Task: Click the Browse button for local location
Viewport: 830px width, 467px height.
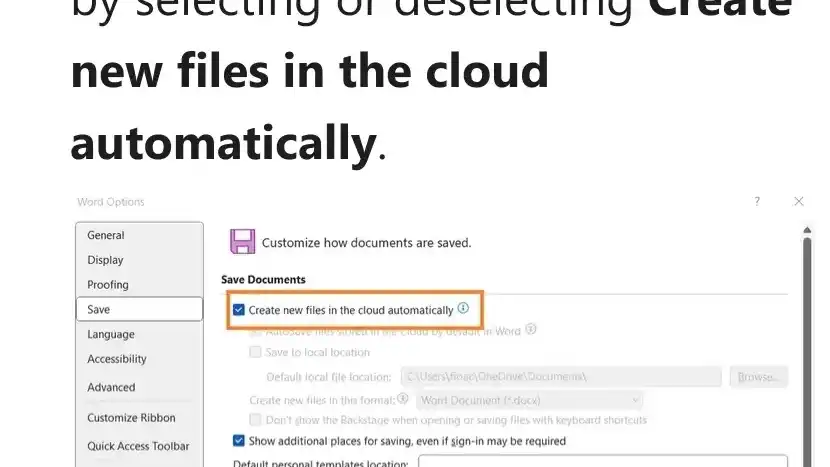Action: (x=759, y=377)
